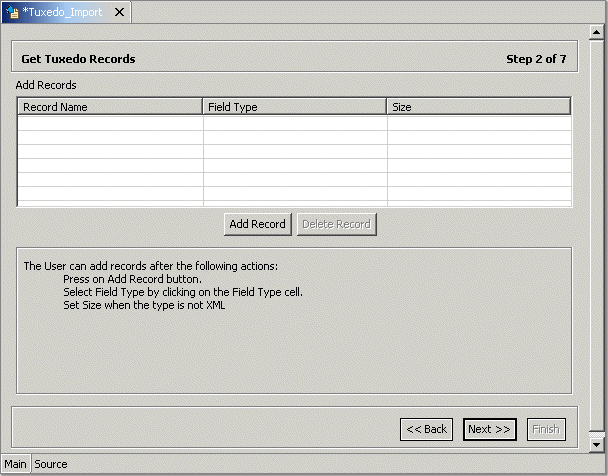Click the Tuxedo_Import editor tab icon

point(12,12)
